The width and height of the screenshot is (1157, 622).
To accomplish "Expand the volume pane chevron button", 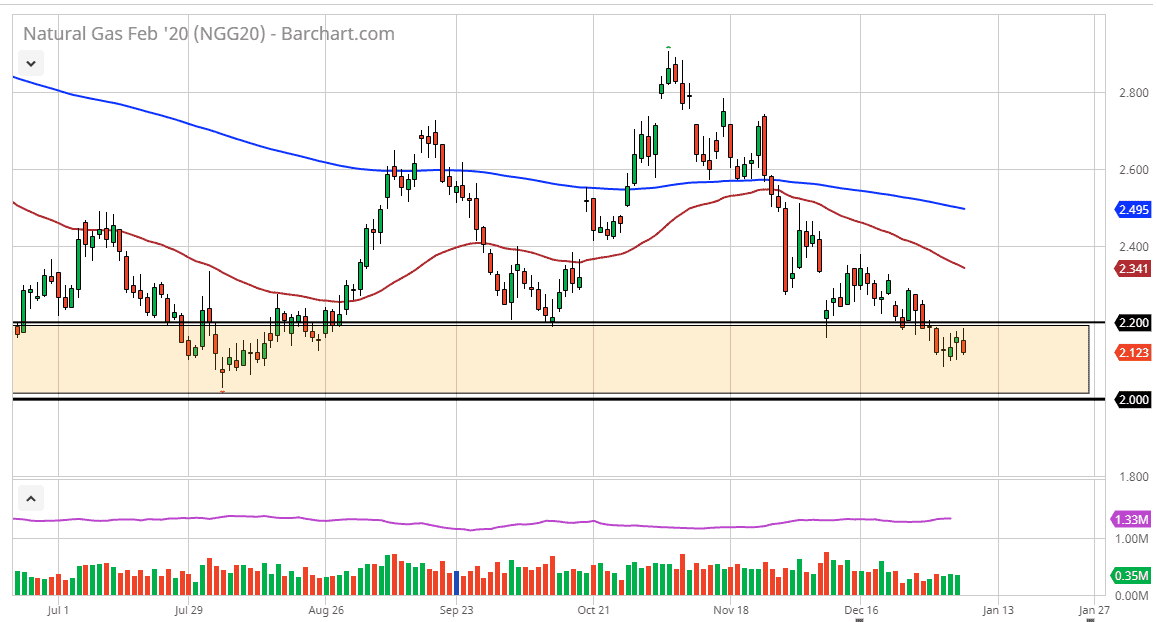I will 31,499.
